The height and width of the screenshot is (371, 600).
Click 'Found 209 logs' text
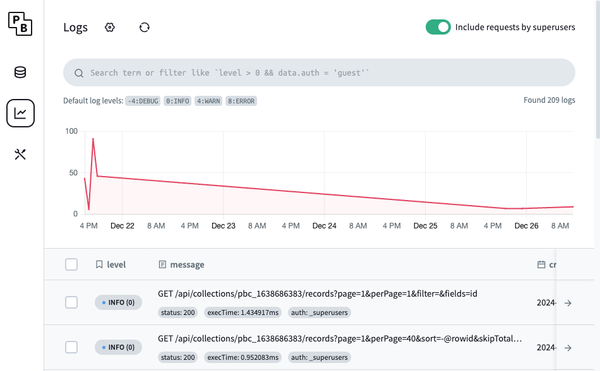pos(549,100)
